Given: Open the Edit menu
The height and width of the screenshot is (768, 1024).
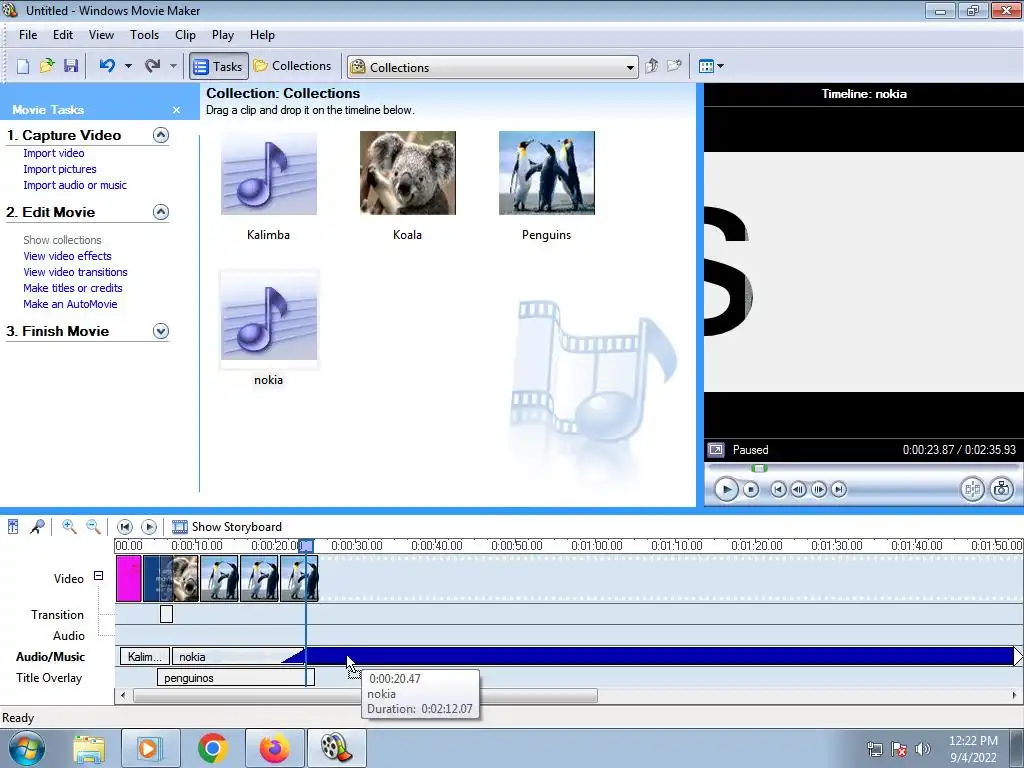Looking at the screenshot, I should 63,35.
